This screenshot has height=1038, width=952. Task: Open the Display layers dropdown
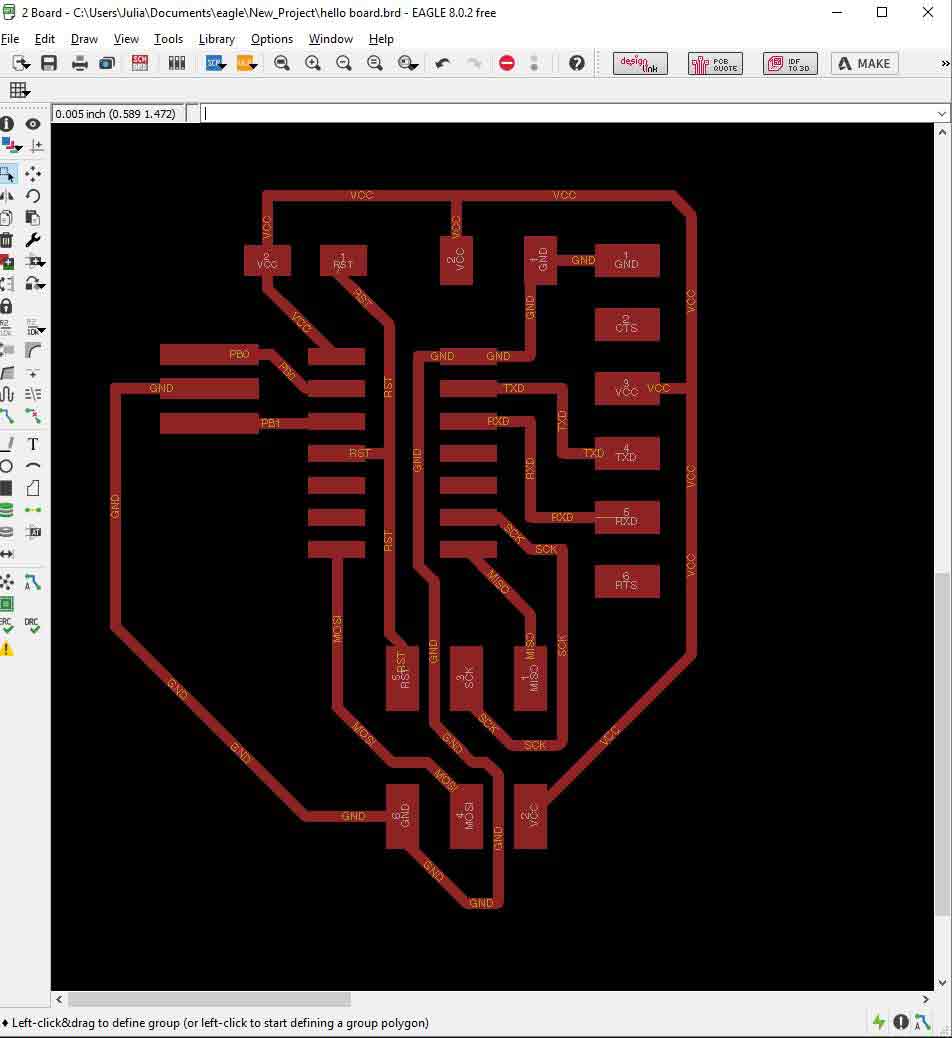click(x=11, y=146)
